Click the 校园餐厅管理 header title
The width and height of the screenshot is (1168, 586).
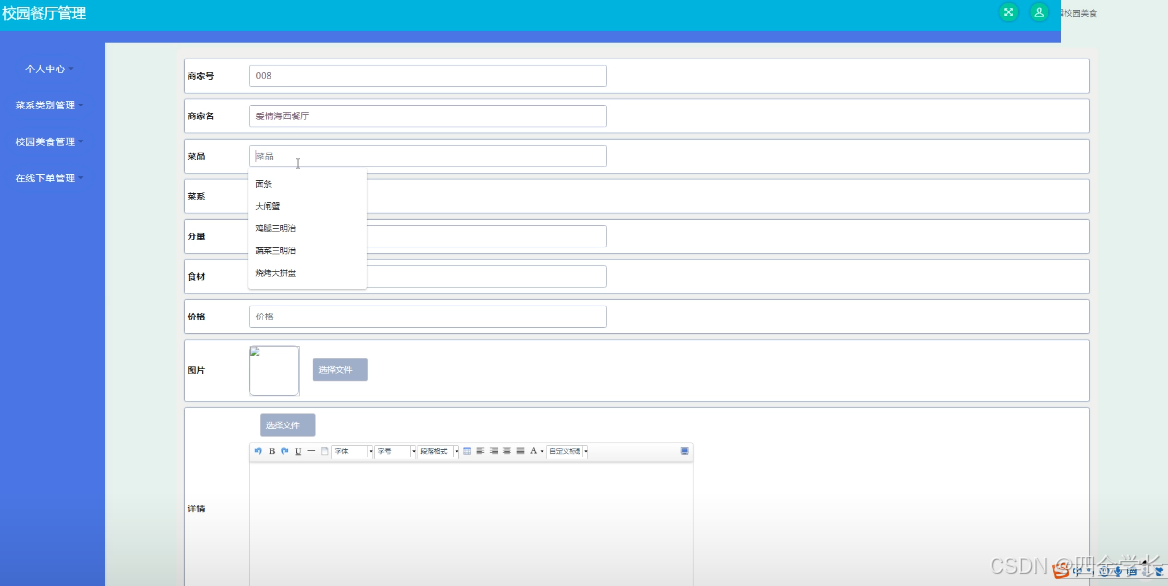pos(44,13)
